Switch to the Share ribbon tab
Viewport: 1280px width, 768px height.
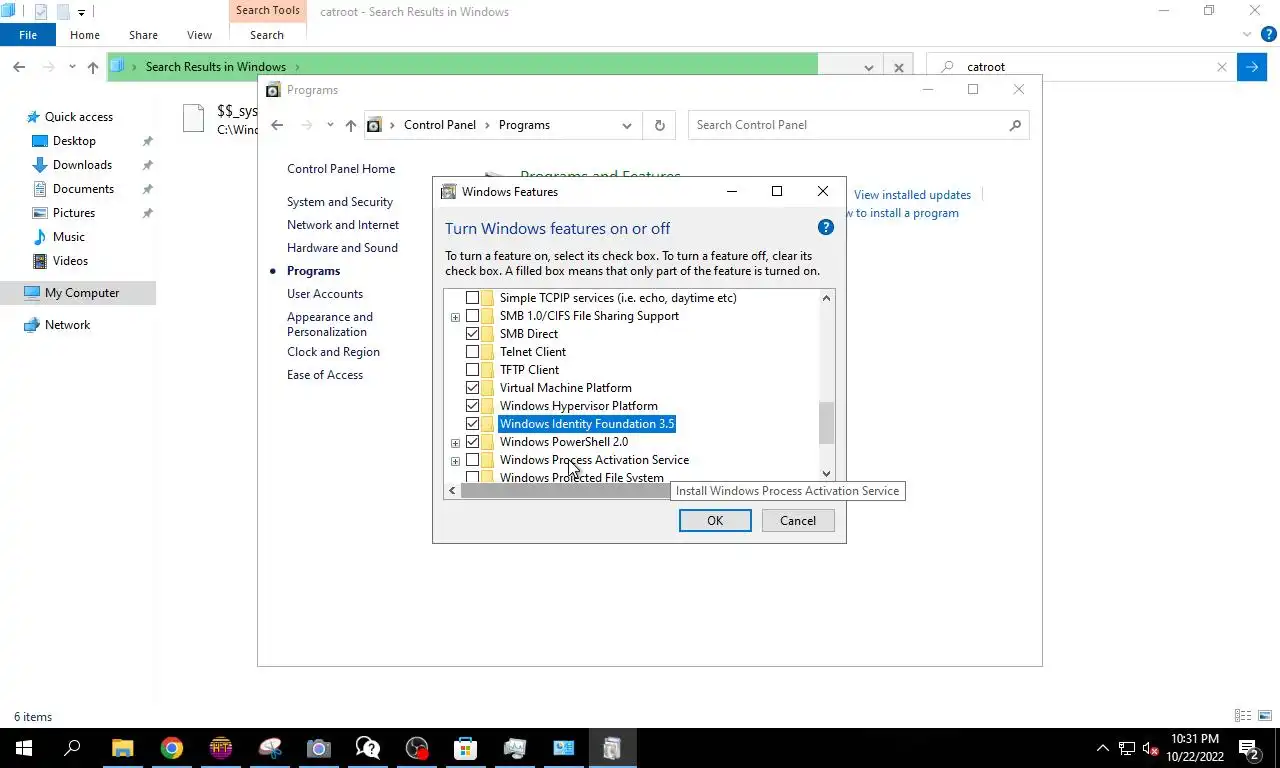pyautogui.click(x=143, y=35)
